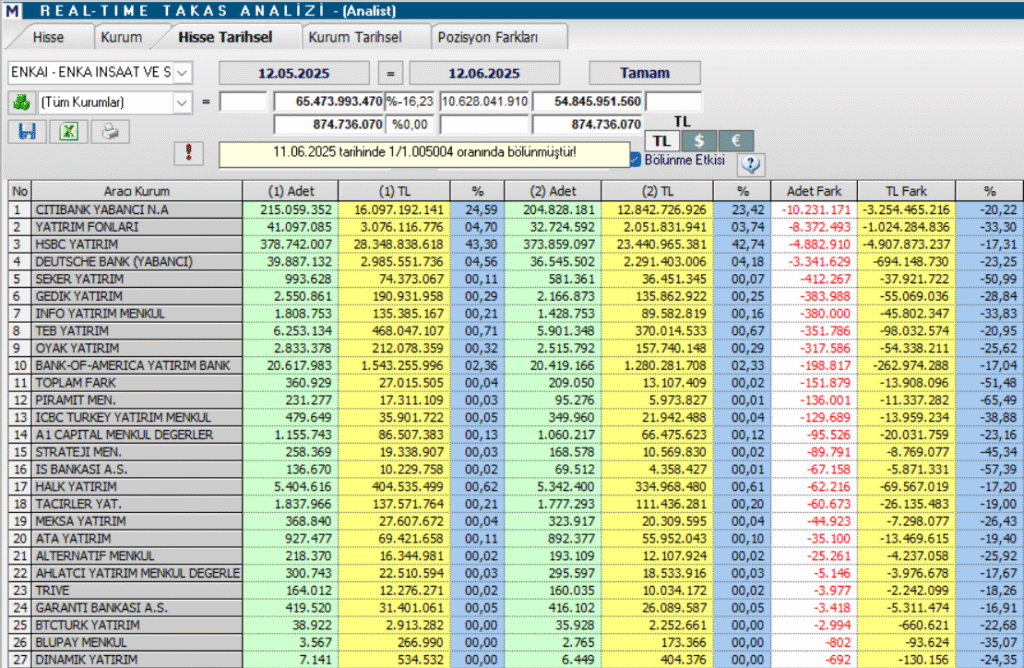
Task: Sort by (1) Adet column header
Action: coord(291,191)
